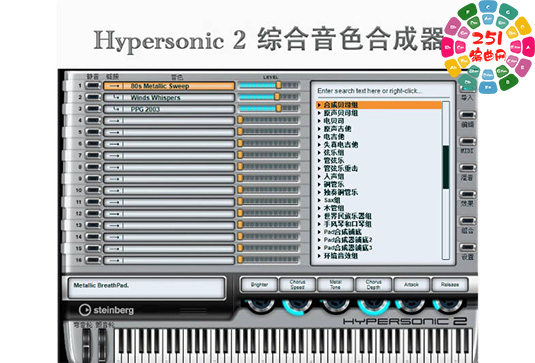Open the MIDI page button

pos(467,141)
